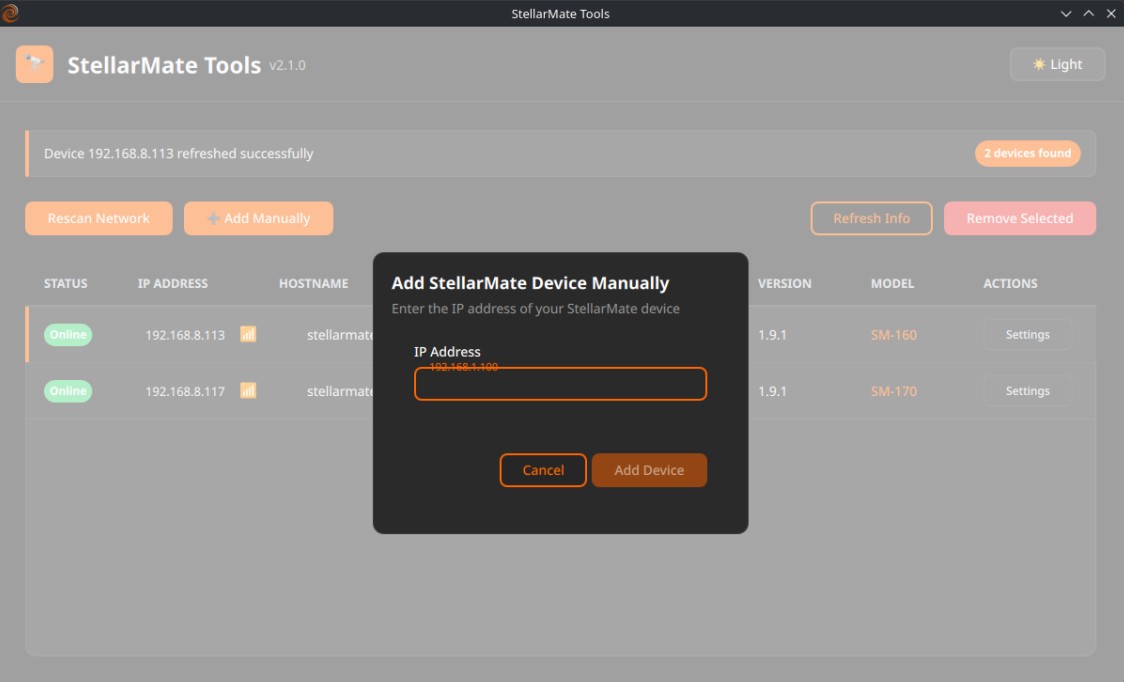Click the STATUS column header
1124x682 pixels.
coord(65,283)
